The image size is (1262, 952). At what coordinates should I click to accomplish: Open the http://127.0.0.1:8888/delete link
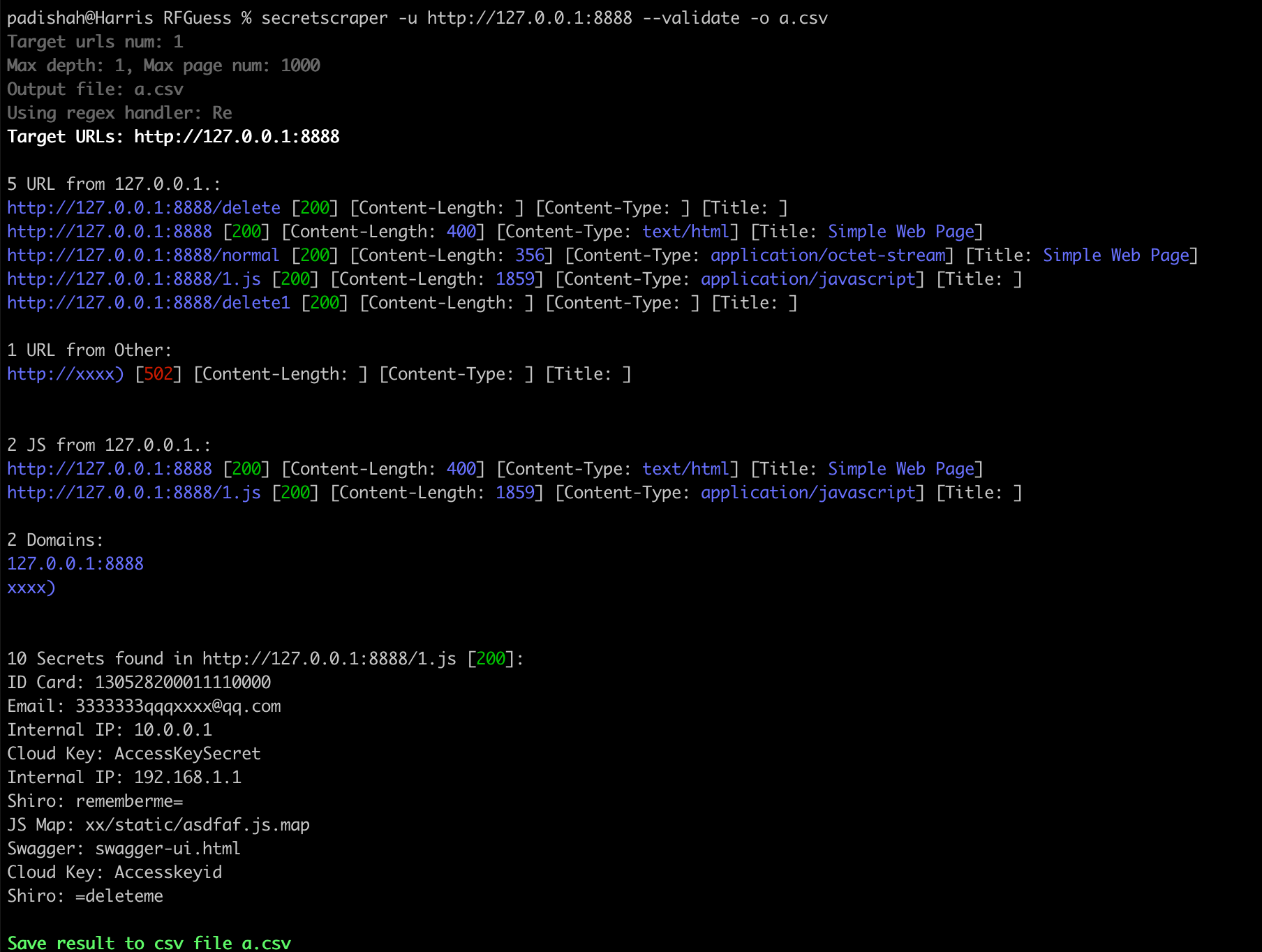(143, 207)
